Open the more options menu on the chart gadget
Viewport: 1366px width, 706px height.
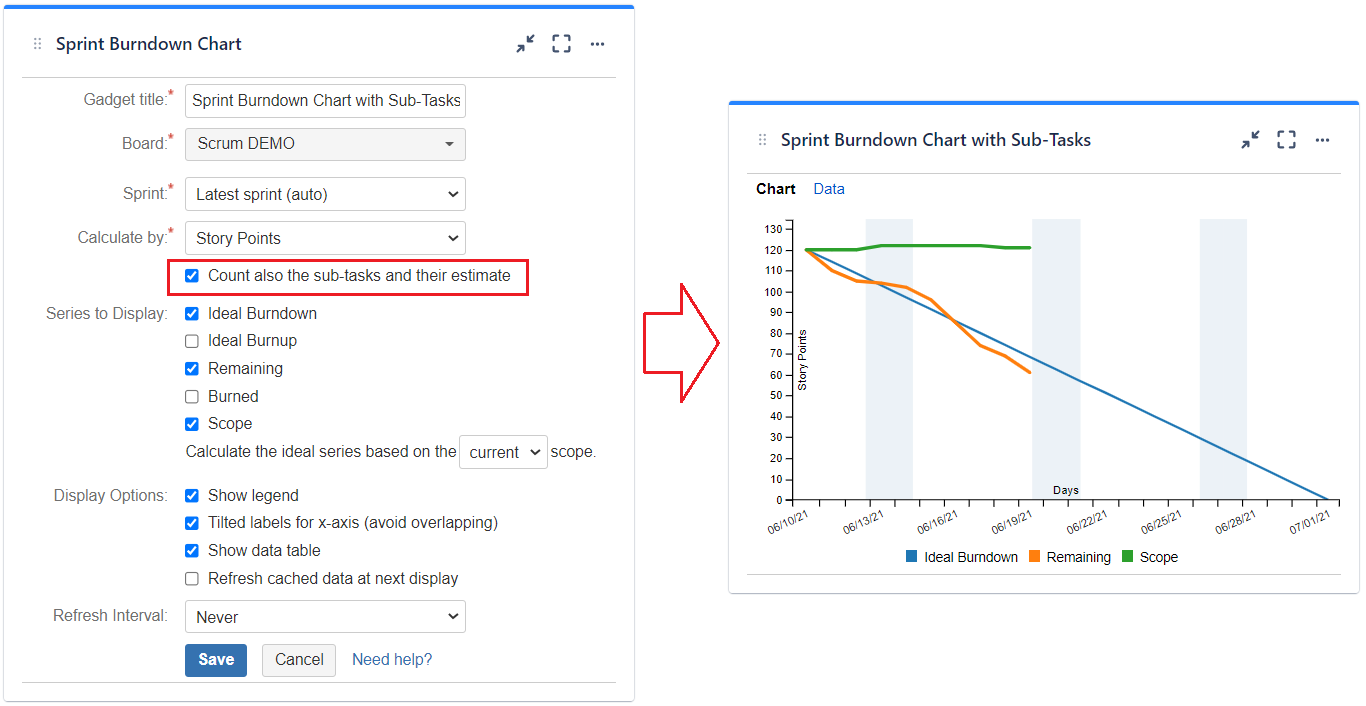pyautogui.click(x=1322, y=140)
